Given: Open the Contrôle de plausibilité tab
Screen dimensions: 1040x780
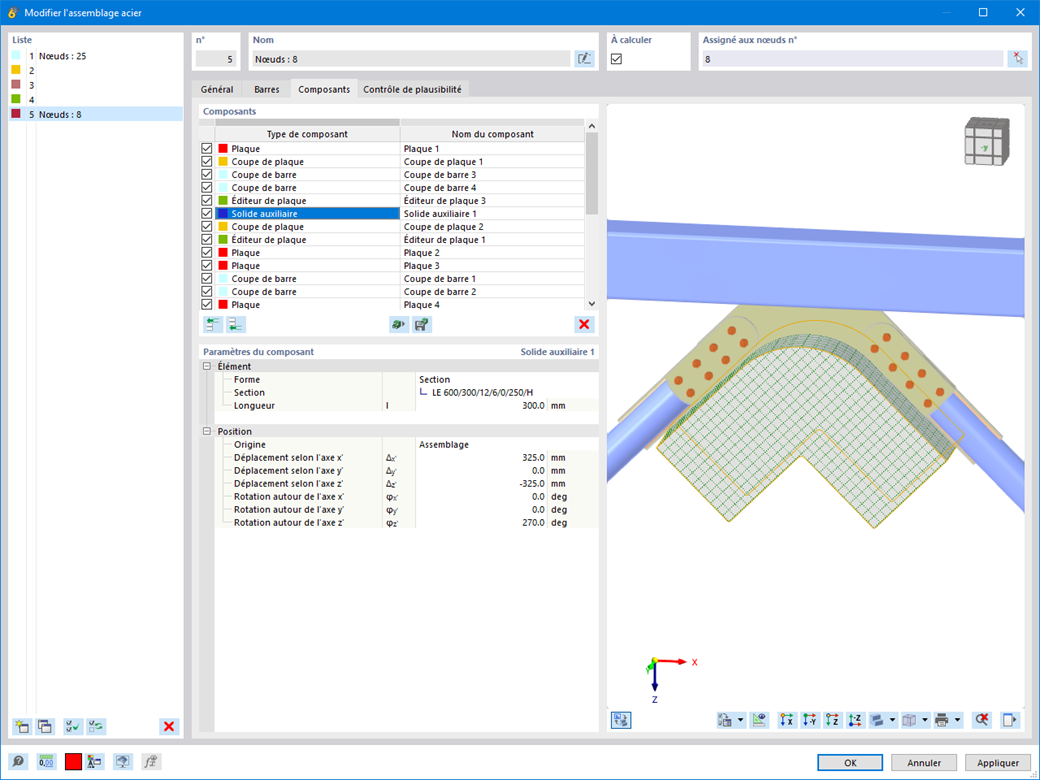Looking at the screenshot, I should click(x=413, y=89).
